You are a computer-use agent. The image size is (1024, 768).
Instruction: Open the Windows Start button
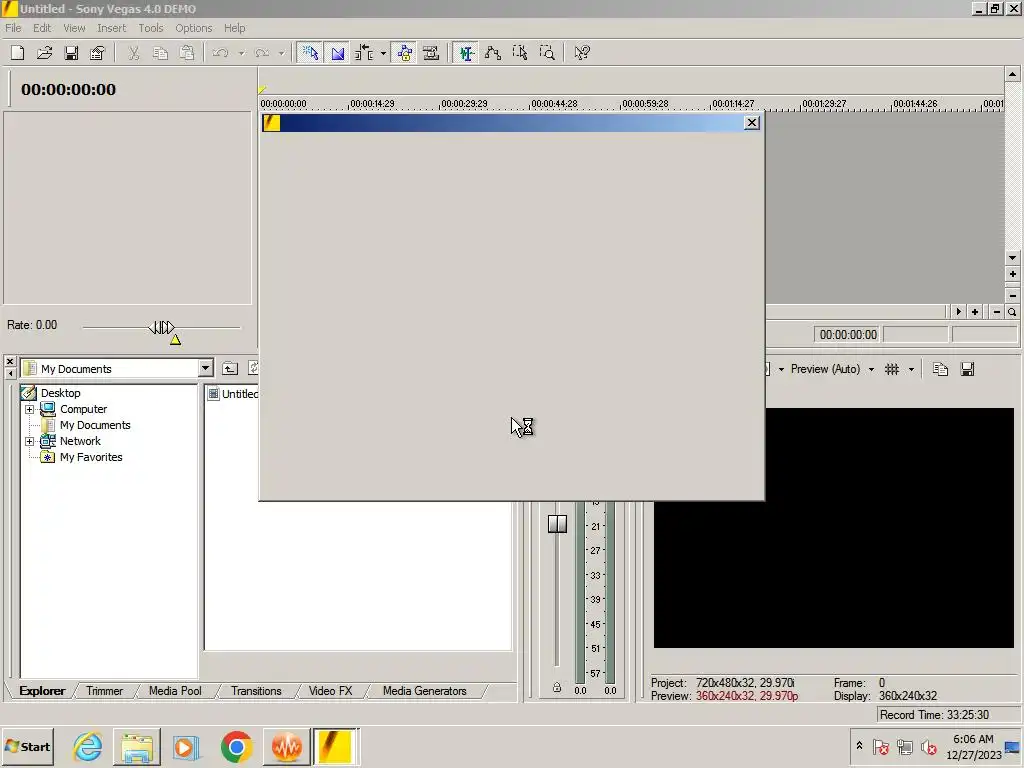click(x=28, y=746)
